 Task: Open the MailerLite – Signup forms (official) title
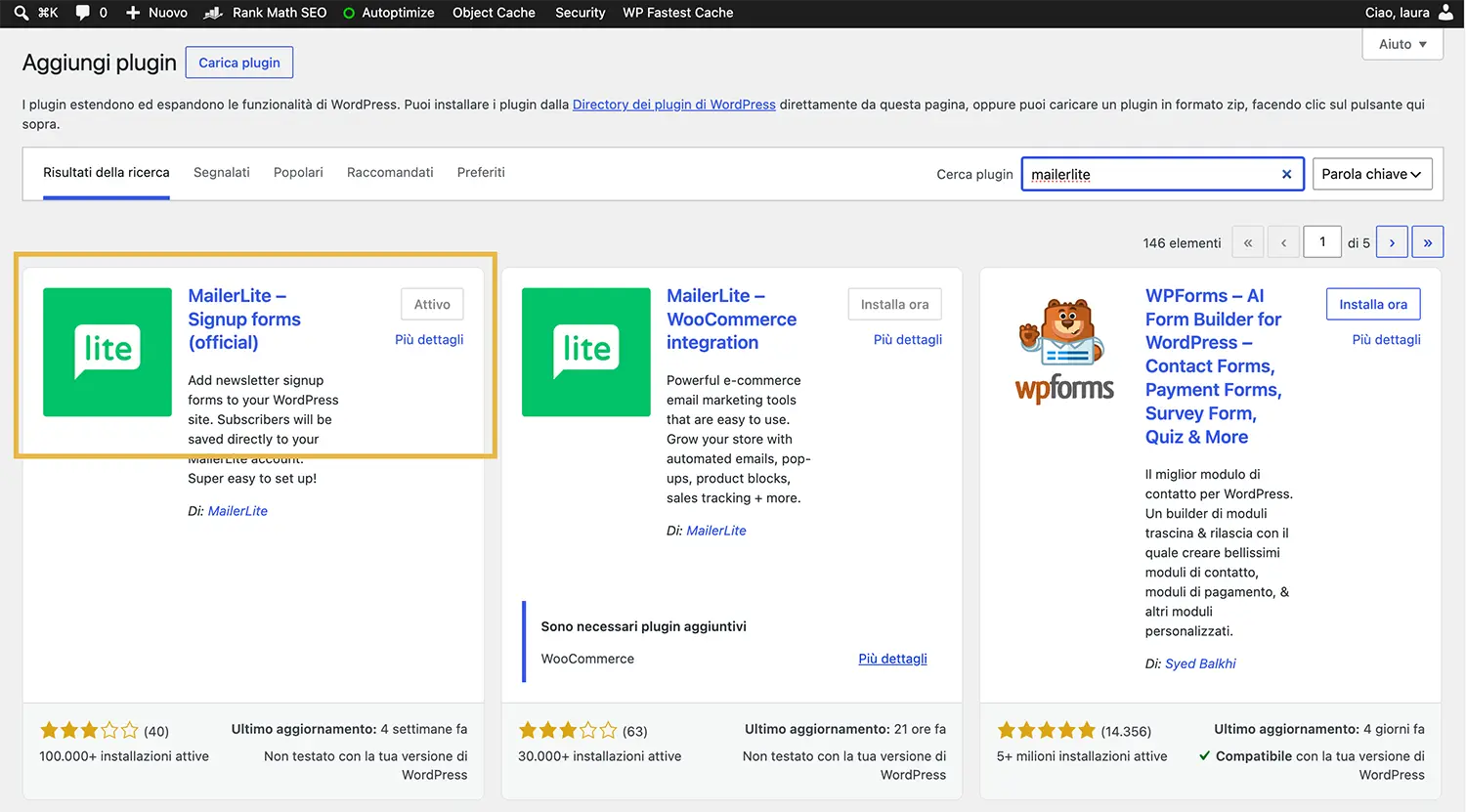pos(244,320)
